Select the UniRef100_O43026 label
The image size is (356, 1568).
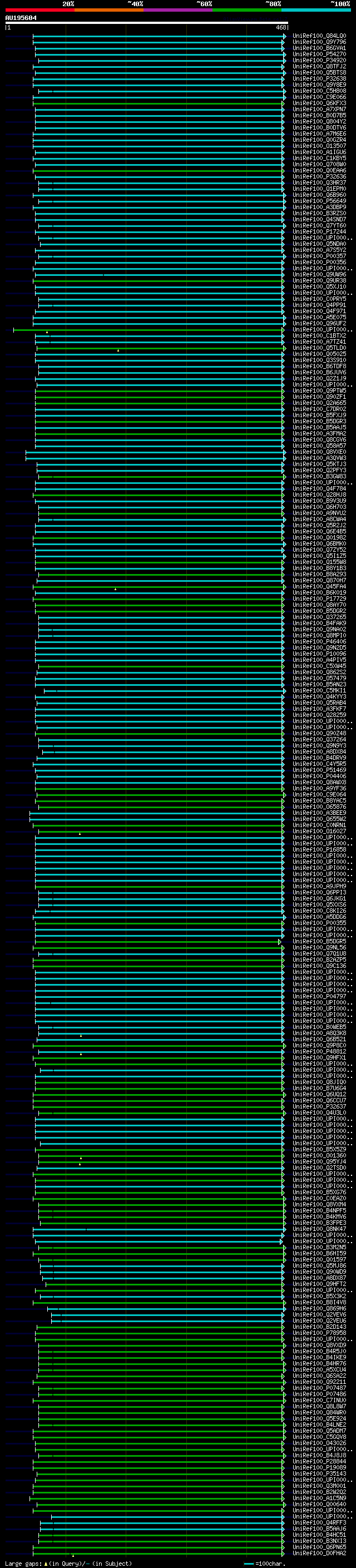pos(319,1443)
